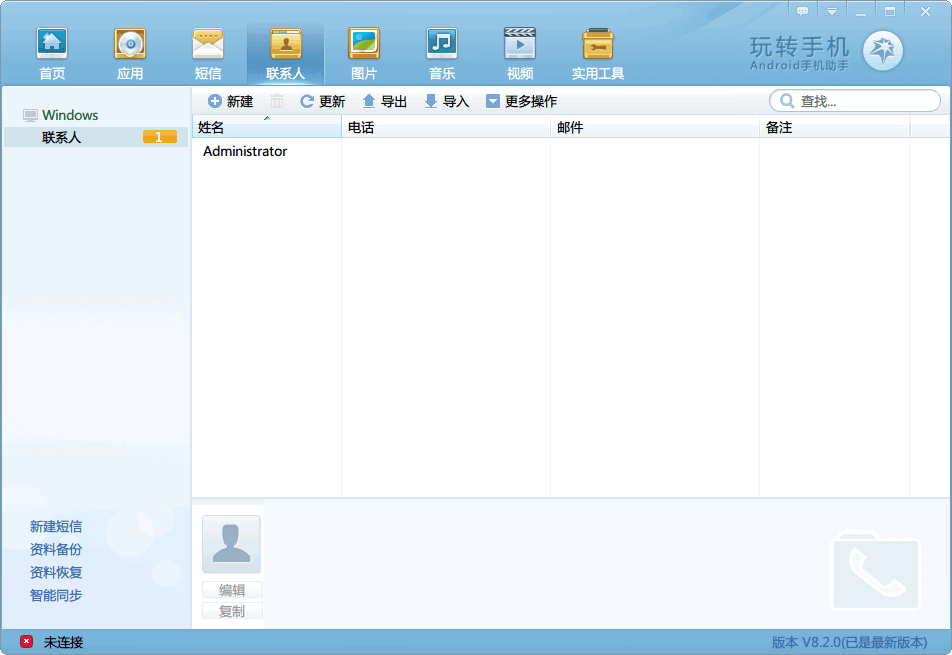This screenshot has width=952, height=655.
Task: Select the Windows tree node
Action: [70, 115]
